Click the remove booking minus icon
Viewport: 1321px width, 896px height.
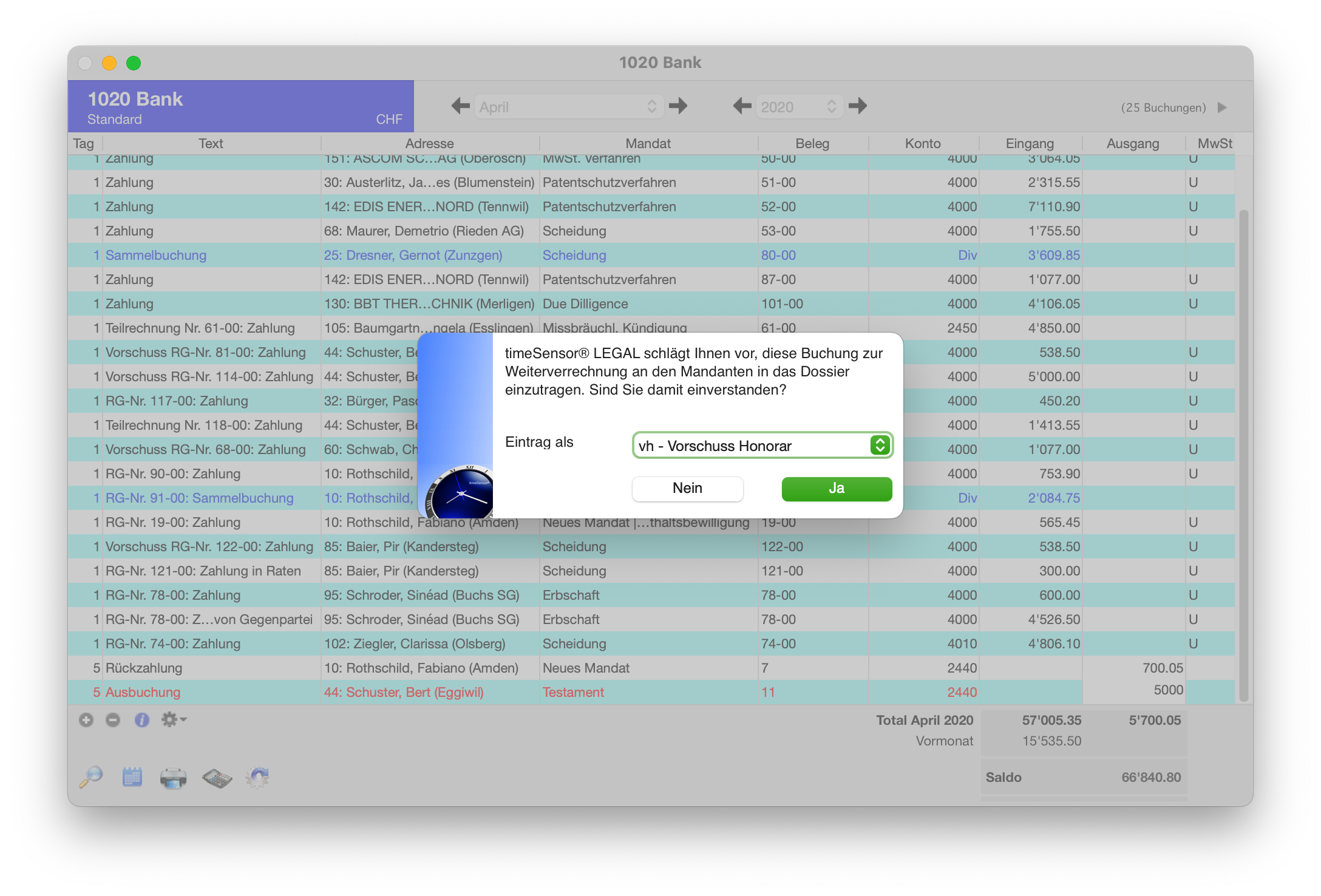click(x=113, y=720)
